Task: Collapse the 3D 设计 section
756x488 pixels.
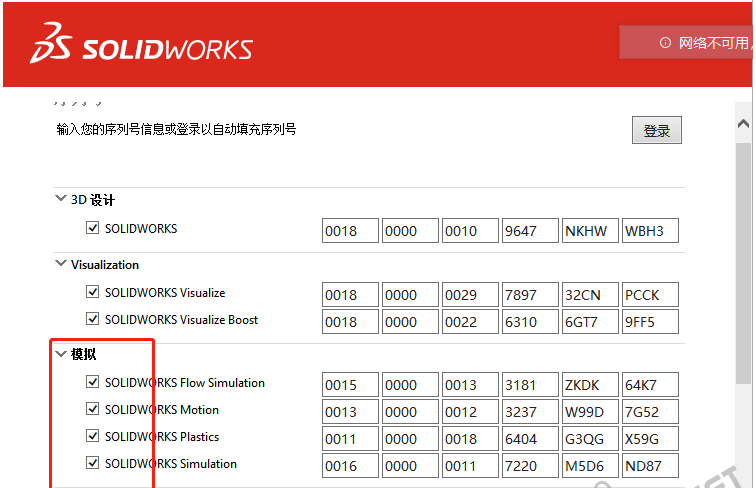Action: [x=61, y=198]
